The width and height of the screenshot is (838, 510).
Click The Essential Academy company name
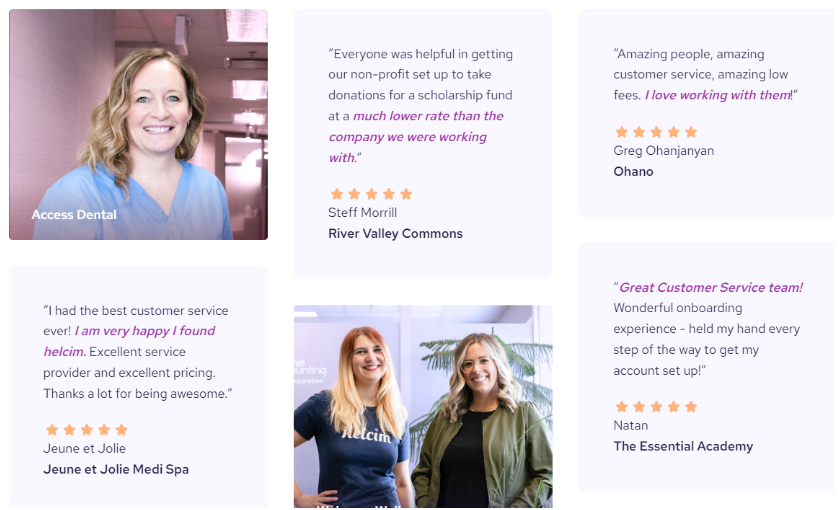pos(683,446)
